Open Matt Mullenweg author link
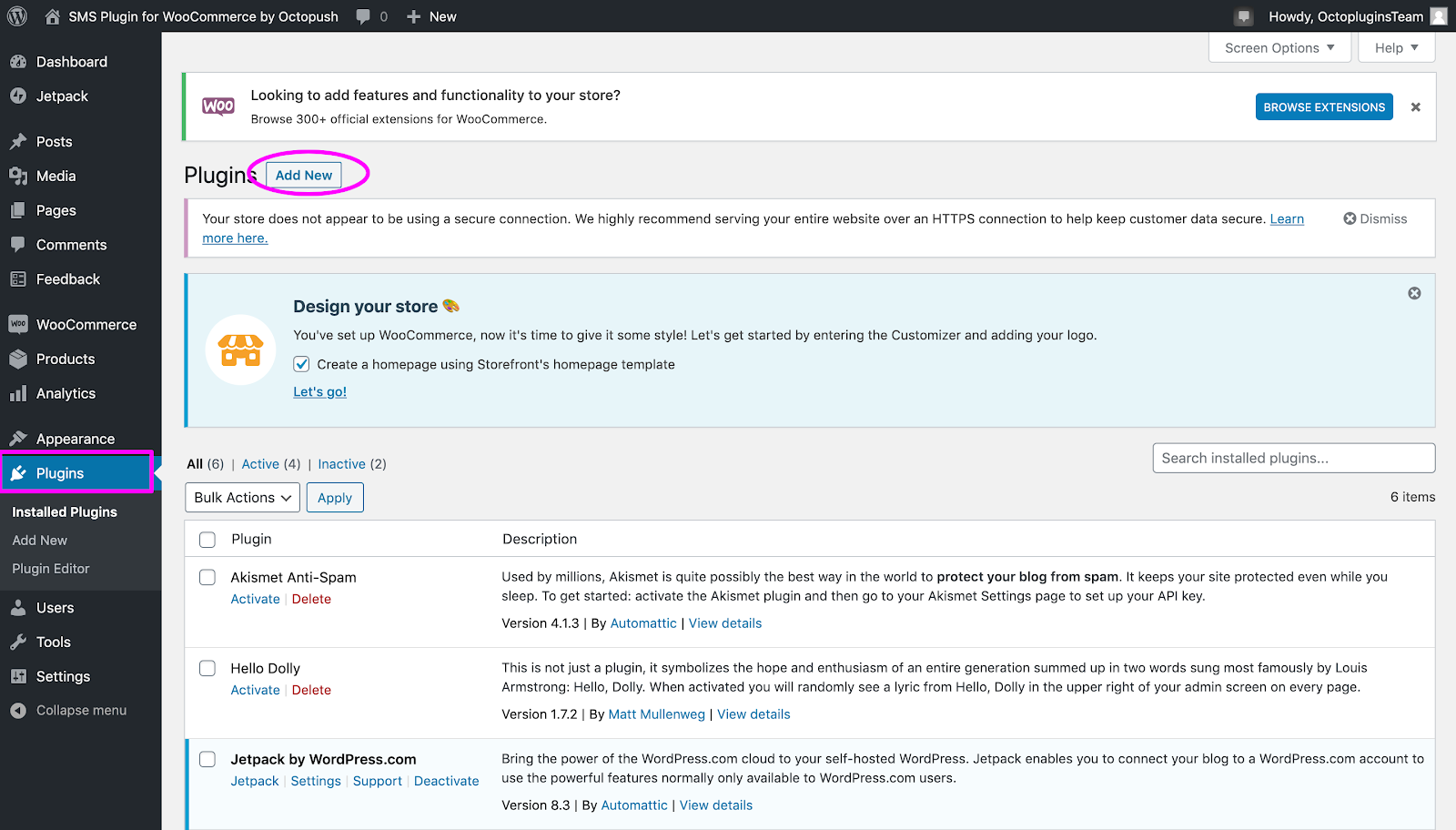 (x=657, y=714)
